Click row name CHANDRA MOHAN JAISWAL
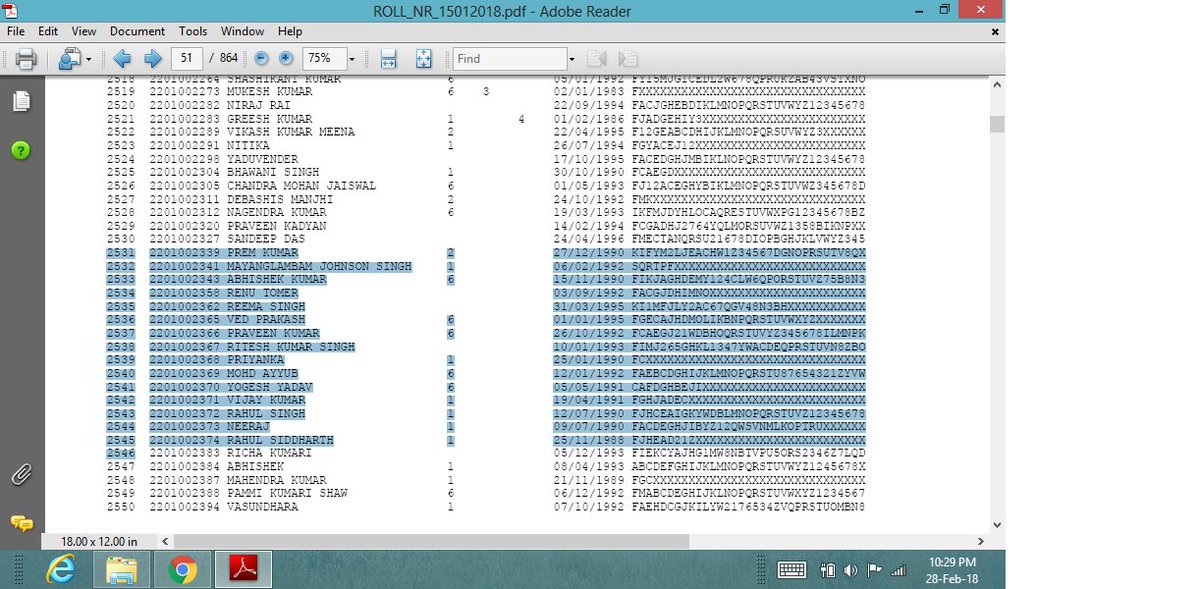Viewport: 1200px width, 589px height. [302, 186]
